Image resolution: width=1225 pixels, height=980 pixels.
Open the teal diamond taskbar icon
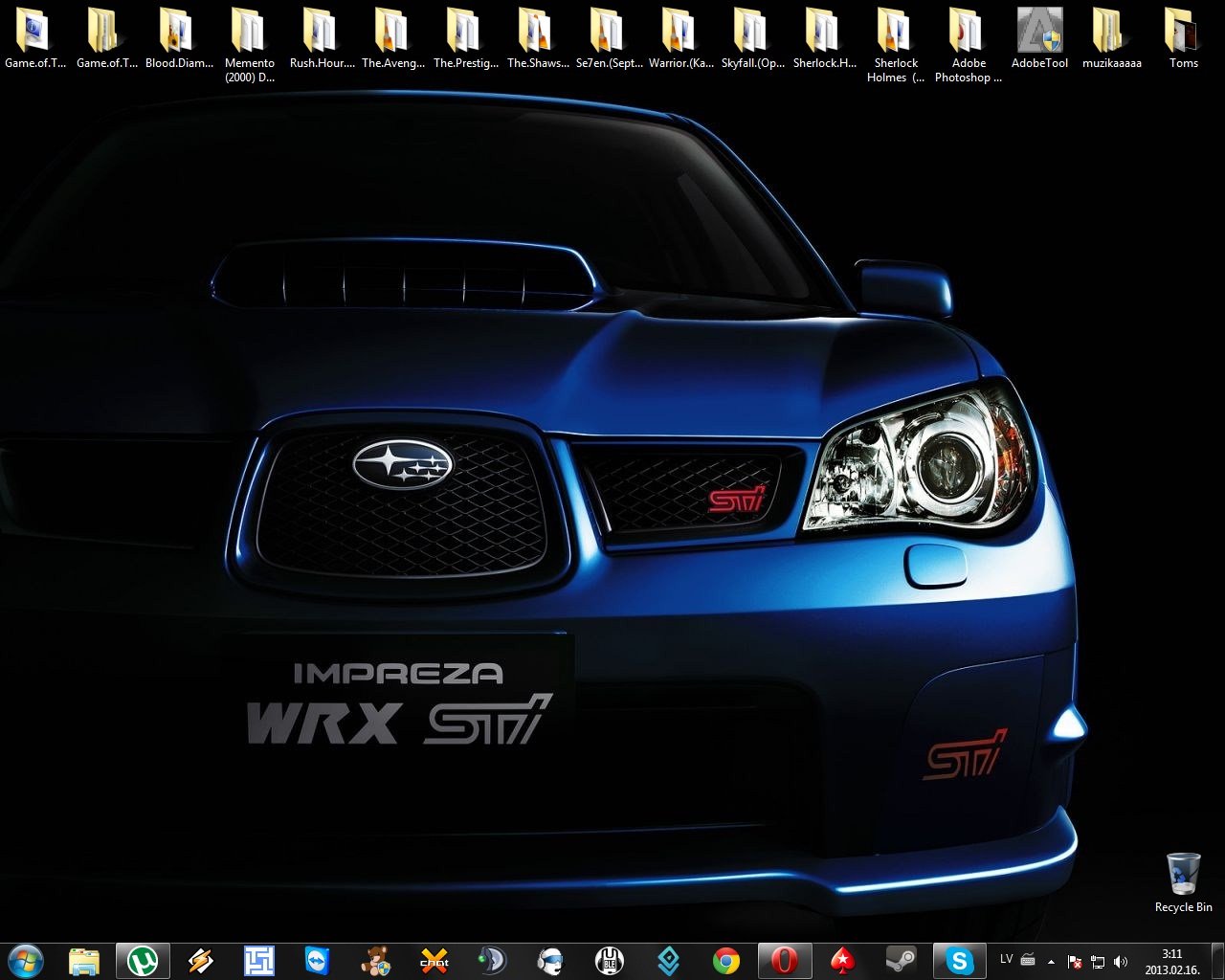667,961
